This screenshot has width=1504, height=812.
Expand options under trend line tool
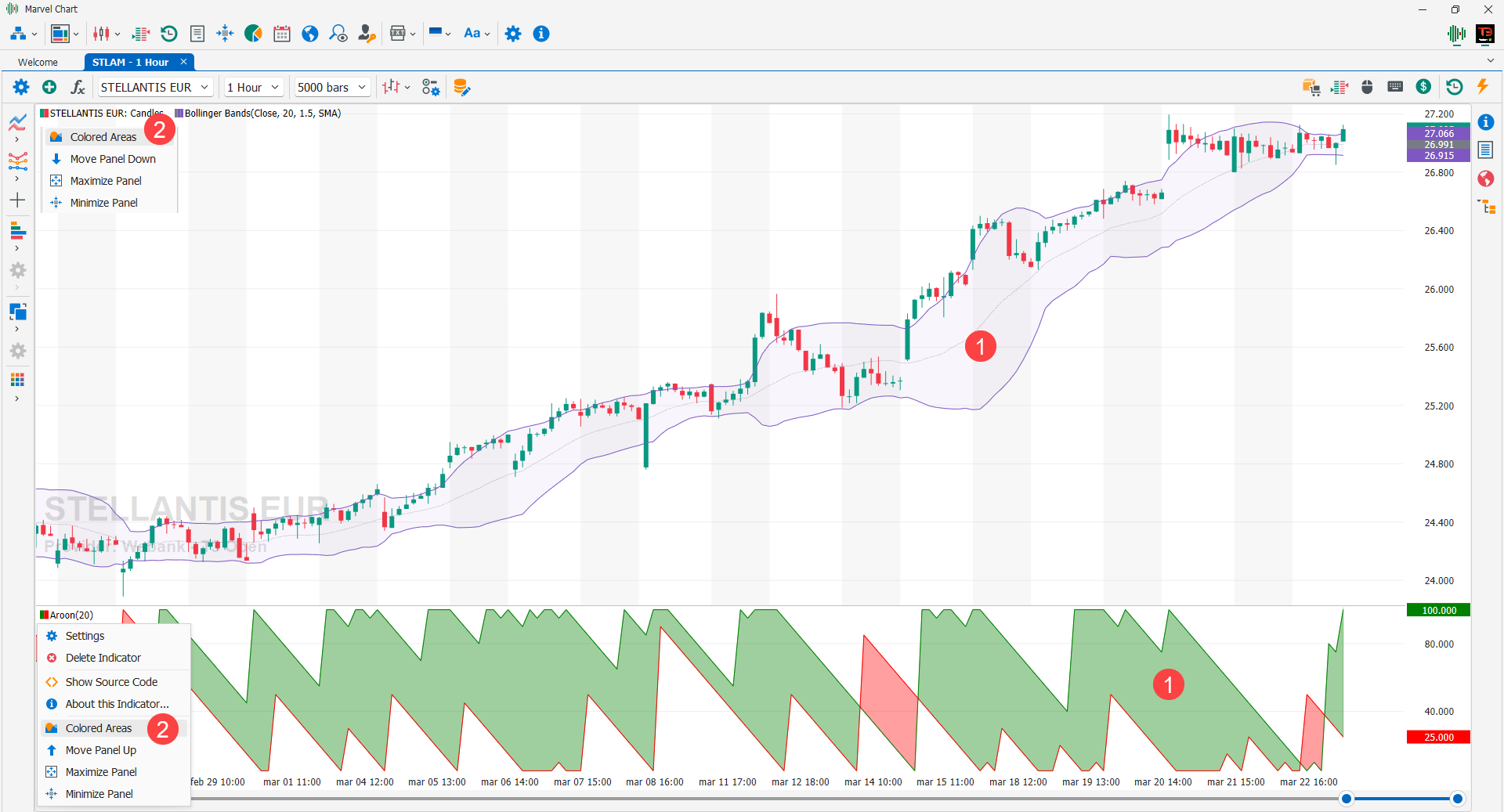(17, 140)
